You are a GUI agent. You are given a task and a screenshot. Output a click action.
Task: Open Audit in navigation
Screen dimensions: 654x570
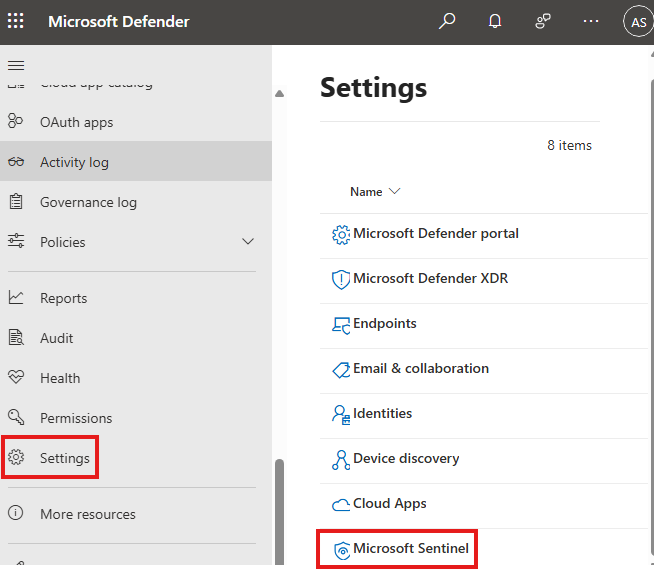click(x=56, y=338)
